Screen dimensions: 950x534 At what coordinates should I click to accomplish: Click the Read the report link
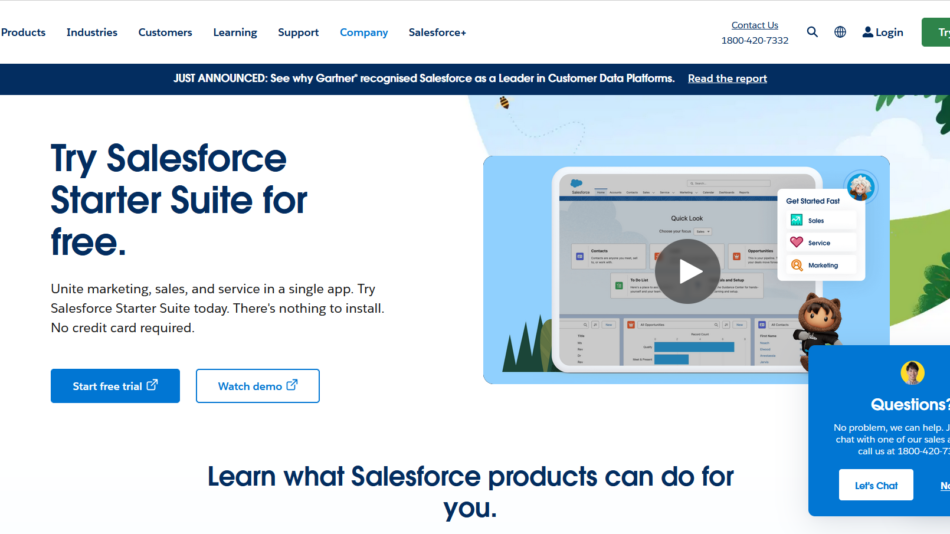coord(727,78)
